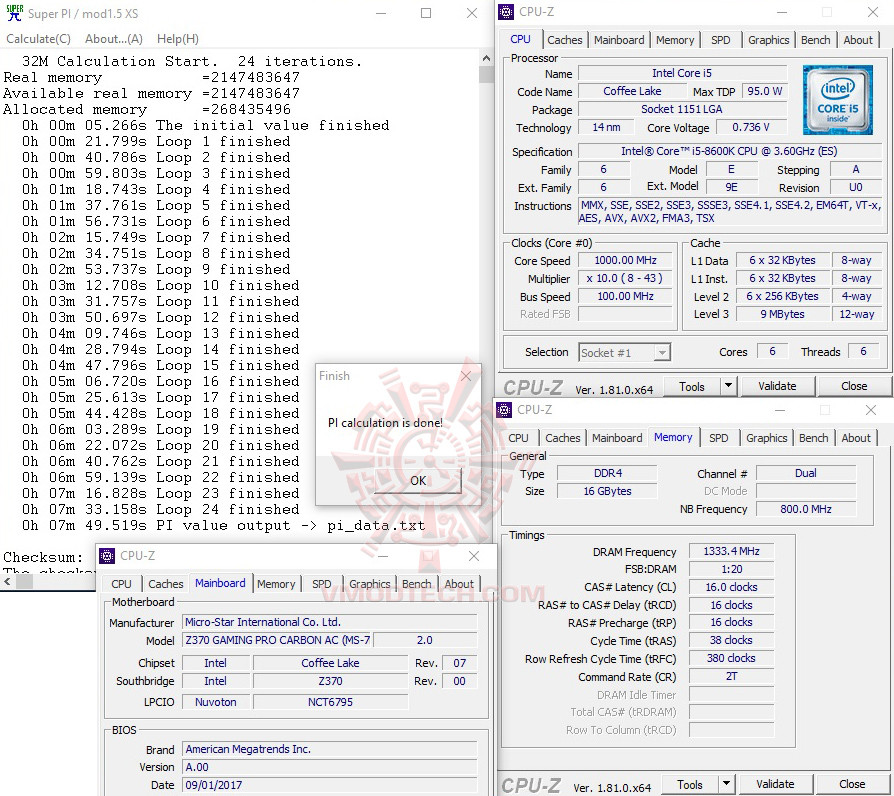Select SPD tab in the Mainboard CPU-Z window

(x=322, y=584)
